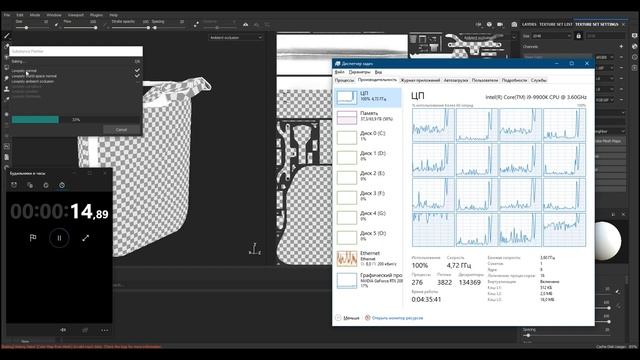Switch to the Layers panel tab
This screenshot has height=360, width=640.
529,24
